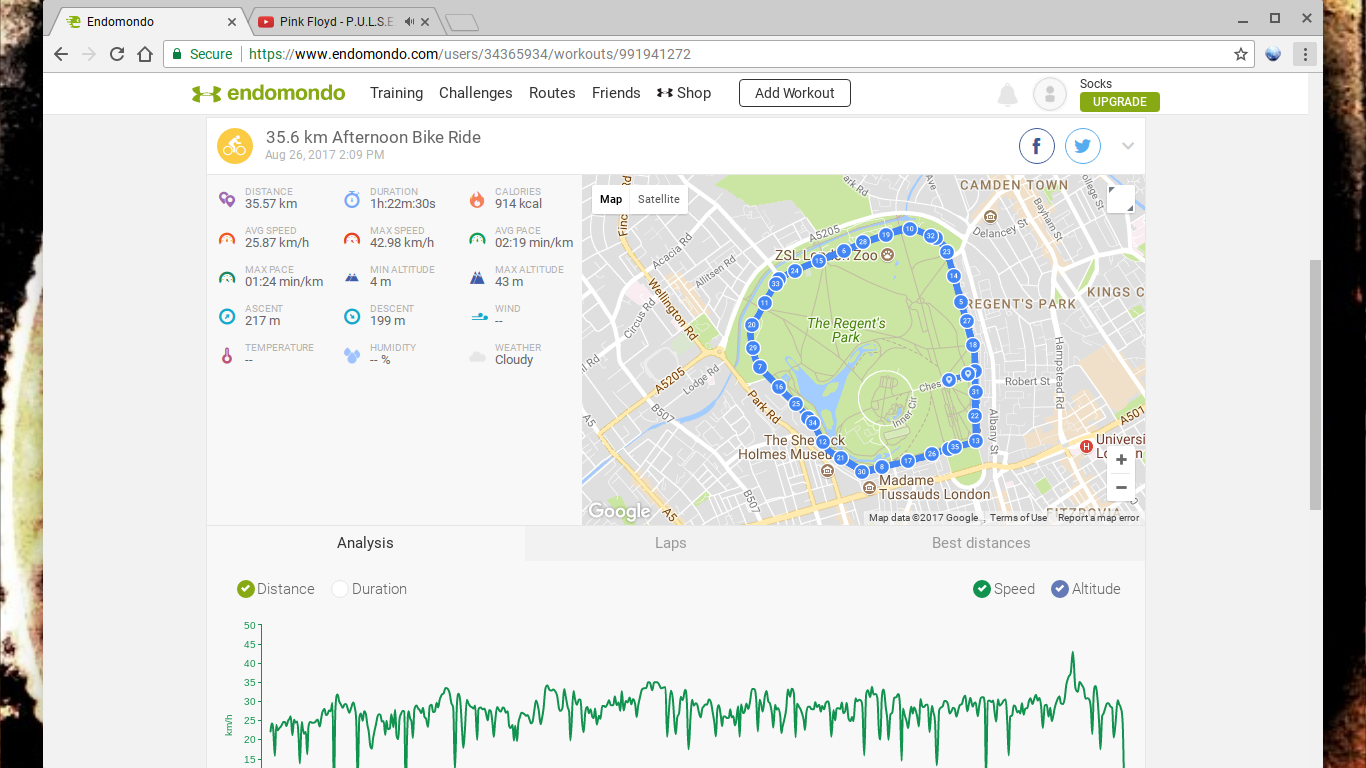Open the notifications bell
The width and height of the screenshot is (1366, 768).
pos(1008,95)
